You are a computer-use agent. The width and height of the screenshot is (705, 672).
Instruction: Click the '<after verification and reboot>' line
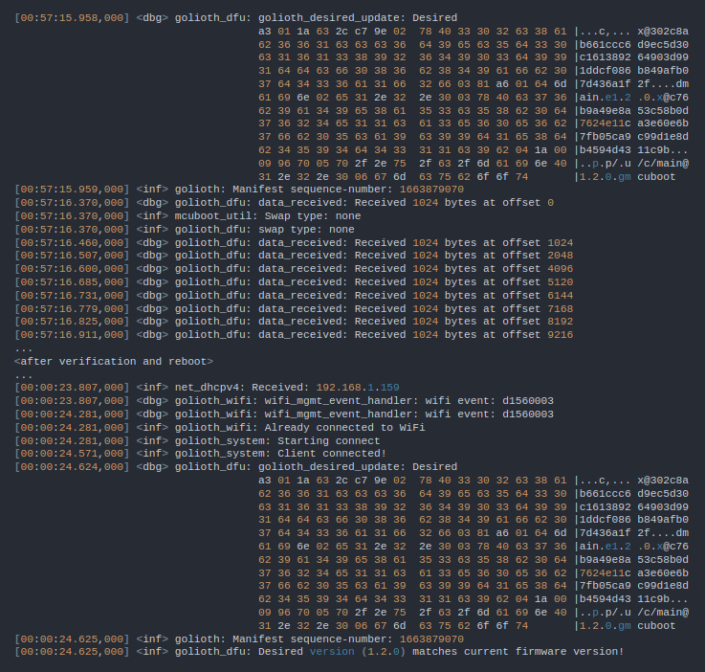pyautogui.click(x=113, y=361)
